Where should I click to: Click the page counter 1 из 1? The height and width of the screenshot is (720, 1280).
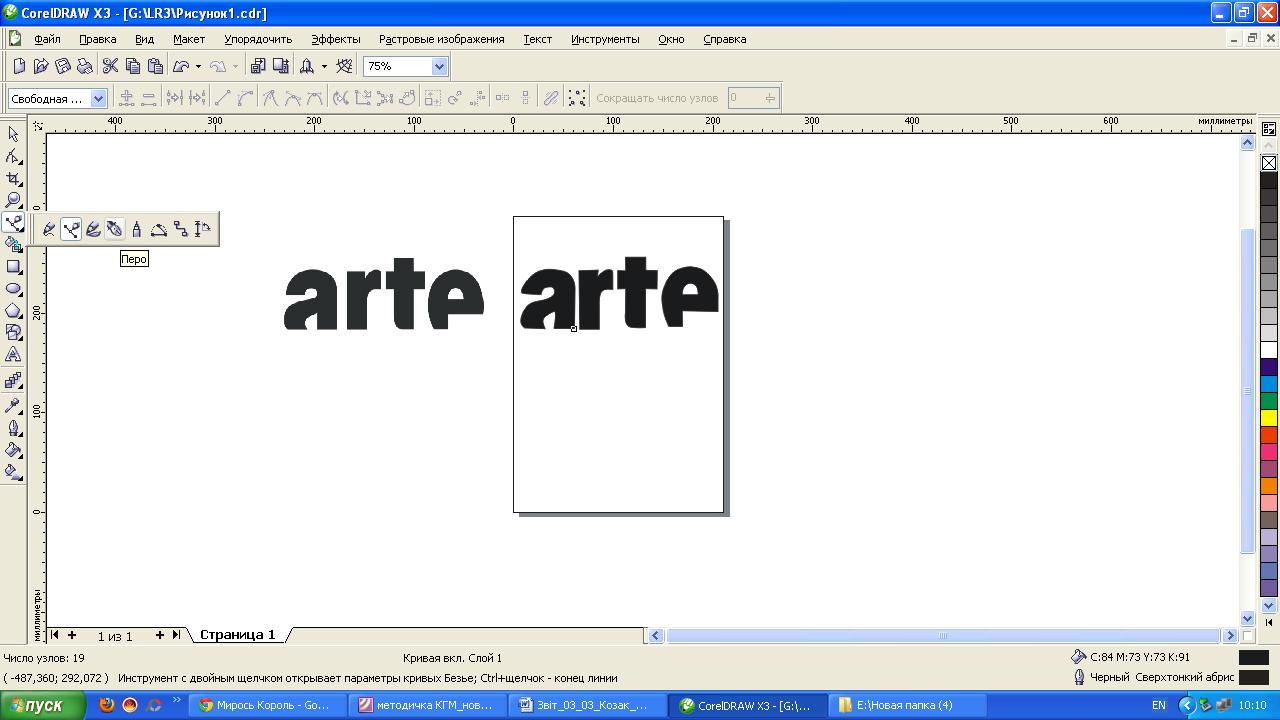(x=115, y=636)
